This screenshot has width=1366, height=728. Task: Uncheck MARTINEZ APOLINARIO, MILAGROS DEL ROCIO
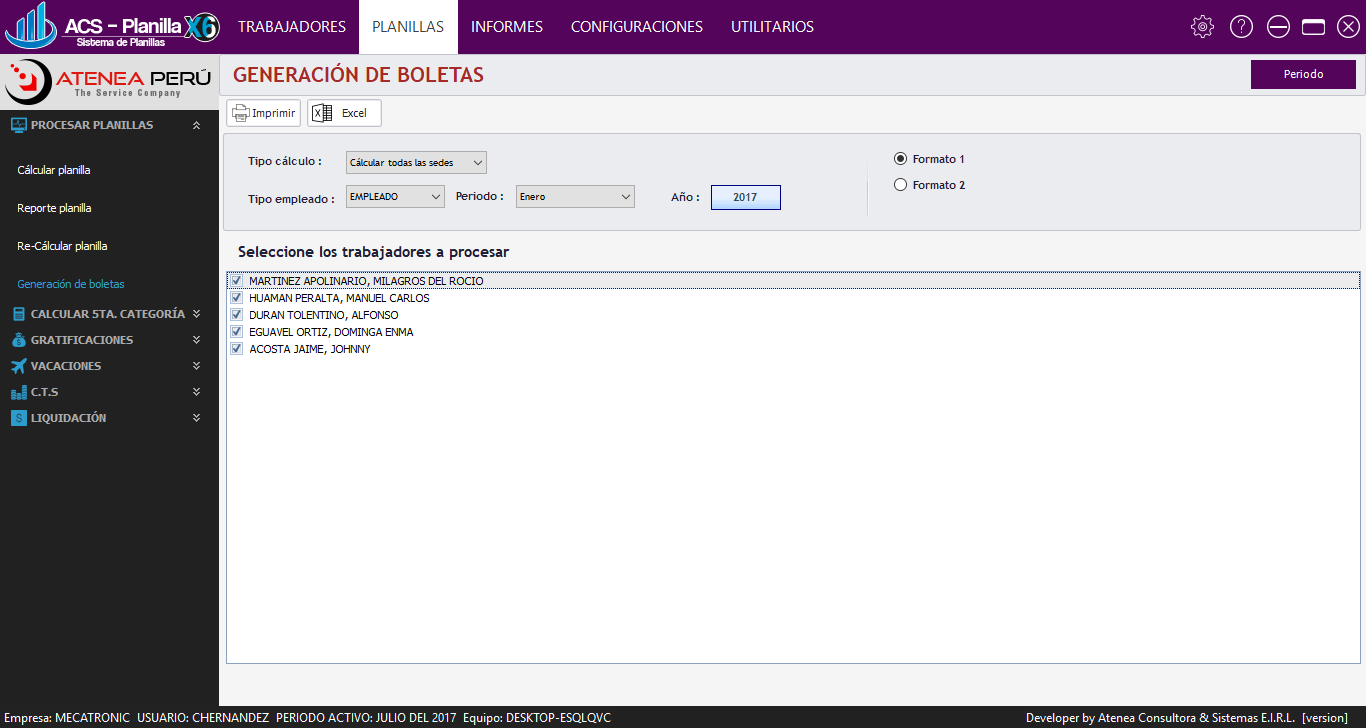237,281
